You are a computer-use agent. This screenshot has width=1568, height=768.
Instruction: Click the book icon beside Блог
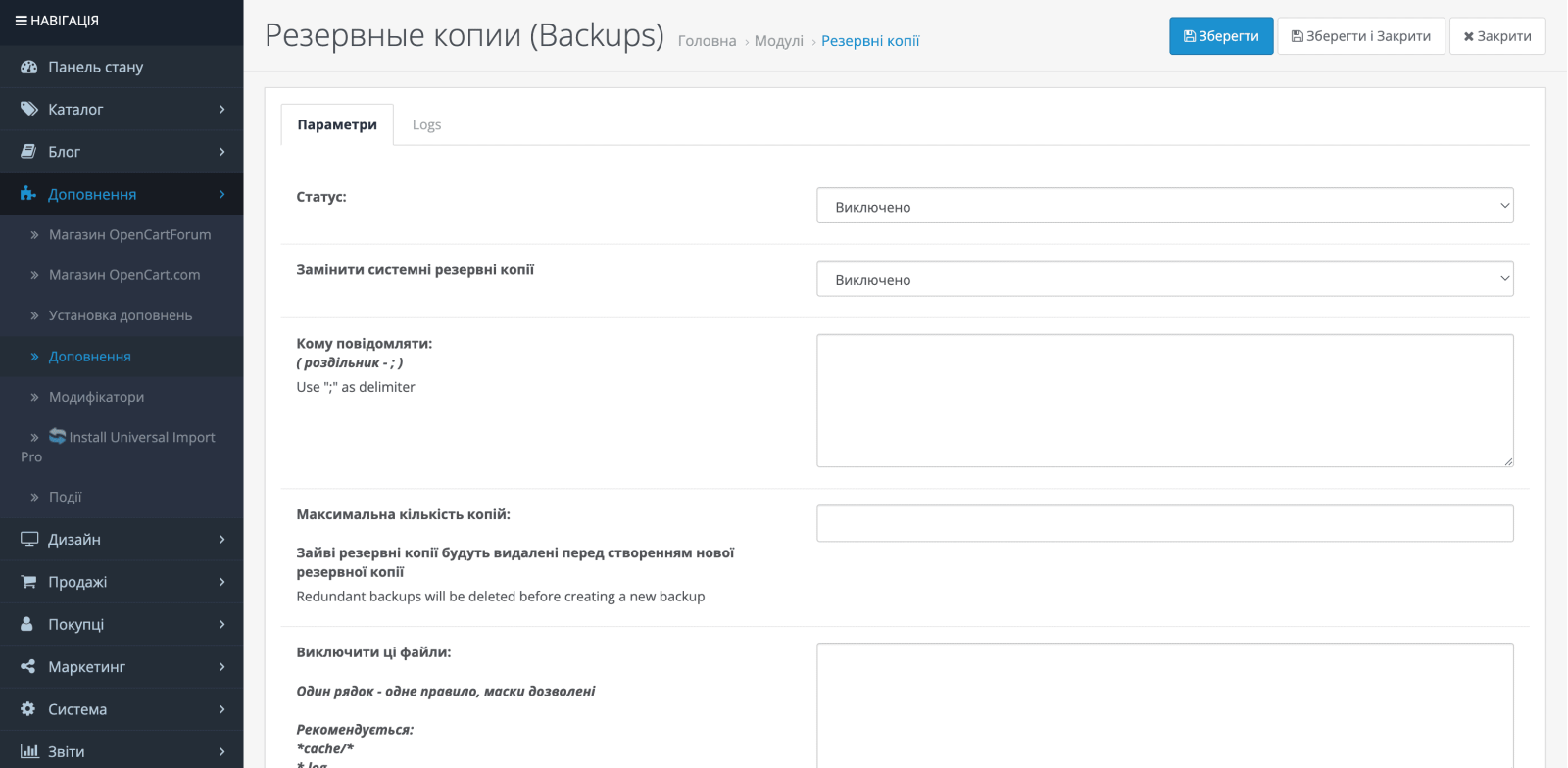tap(28, 152)
